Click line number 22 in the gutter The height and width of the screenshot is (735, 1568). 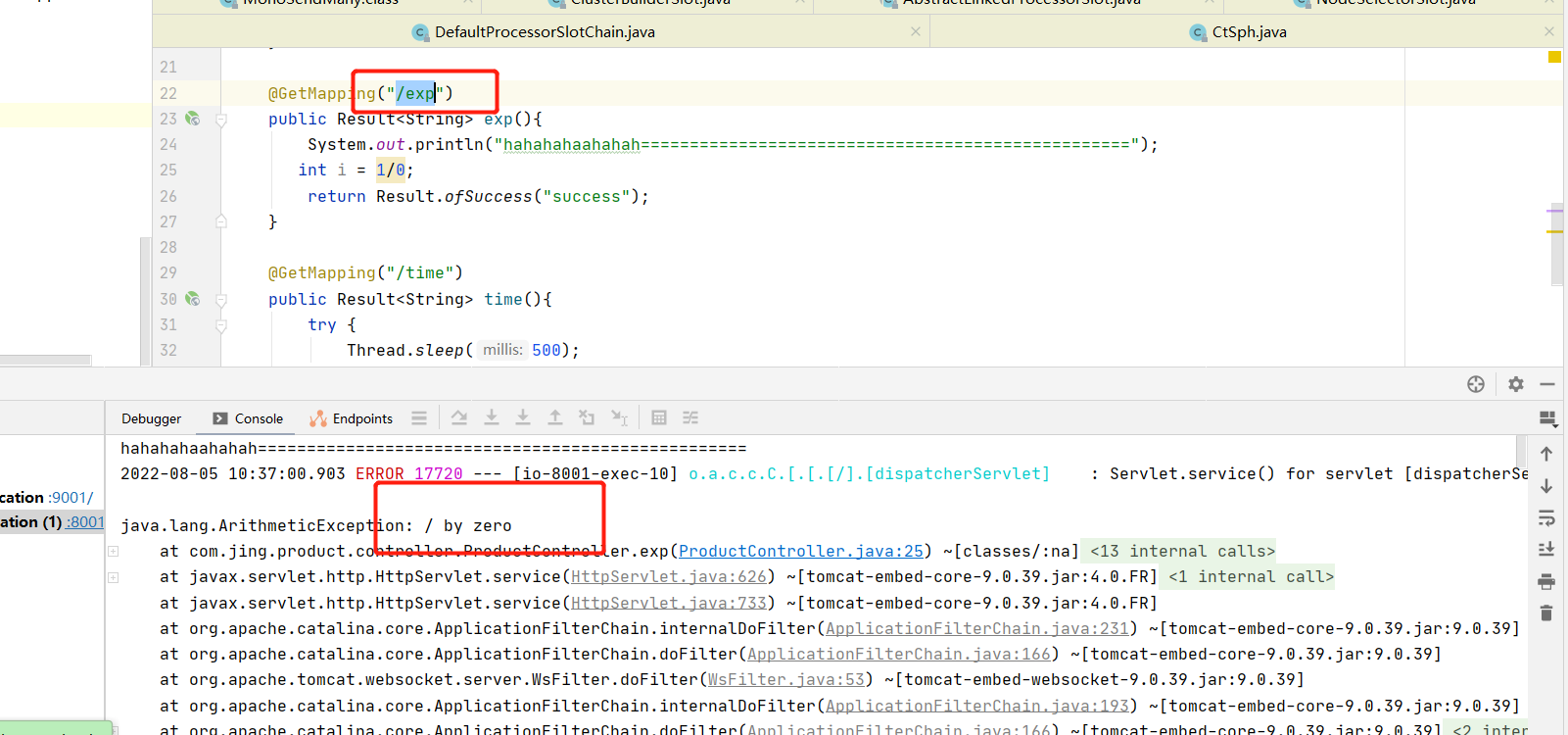pyautogui.click(x=168, y=93)
